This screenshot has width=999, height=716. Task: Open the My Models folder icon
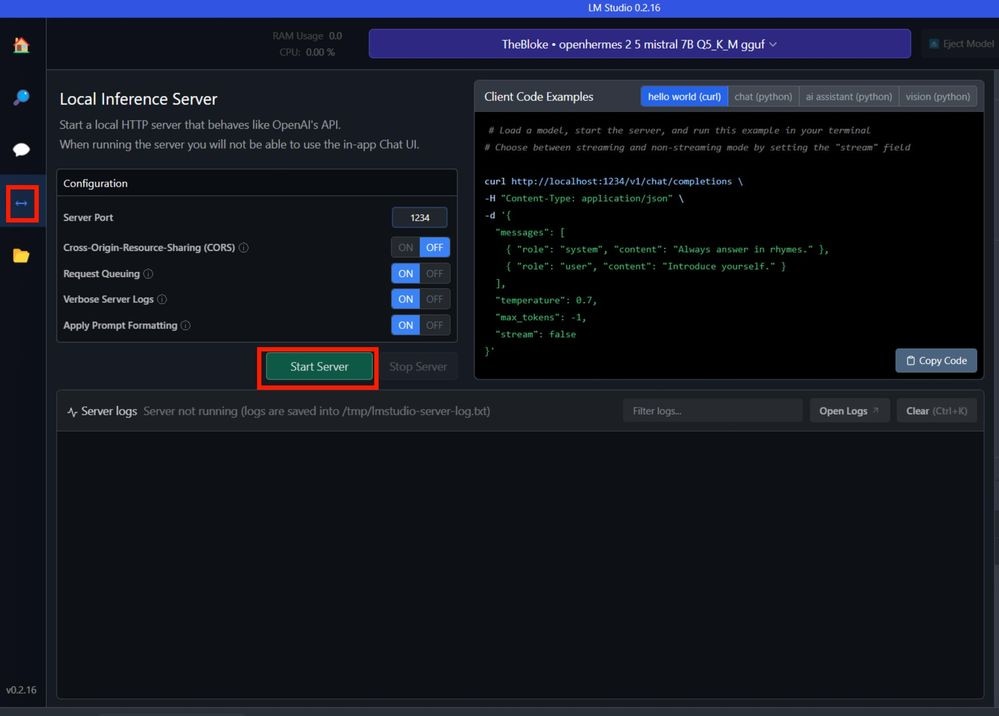(x=21, y=256)
